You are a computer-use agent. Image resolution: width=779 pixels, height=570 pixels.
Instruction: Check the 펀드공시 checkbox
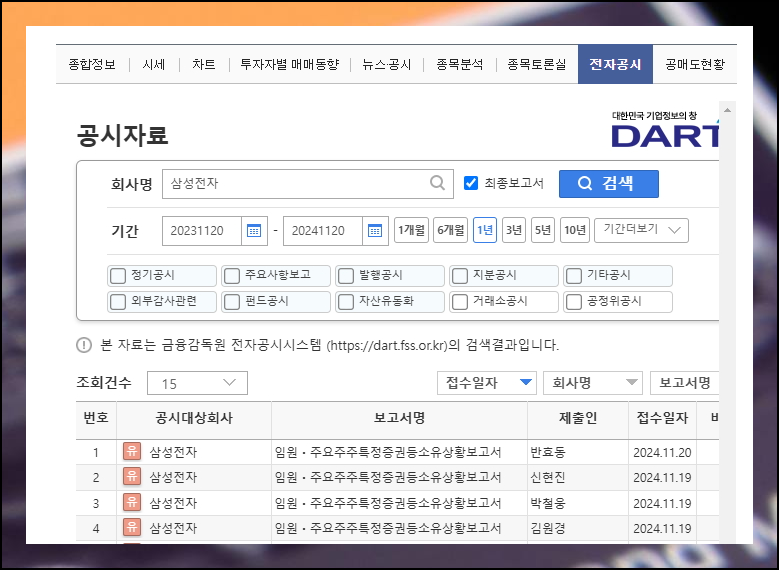point(232,302)
